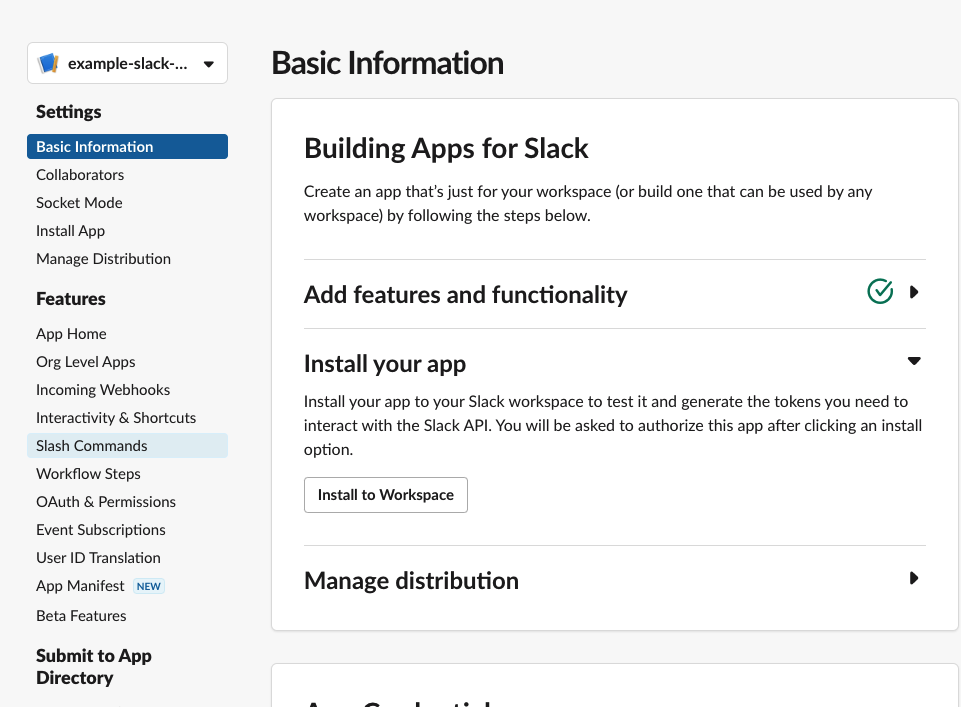961x707 pixels.
Task: Click the NEW badge beside App Manifest
Action: tap(149, 586)
